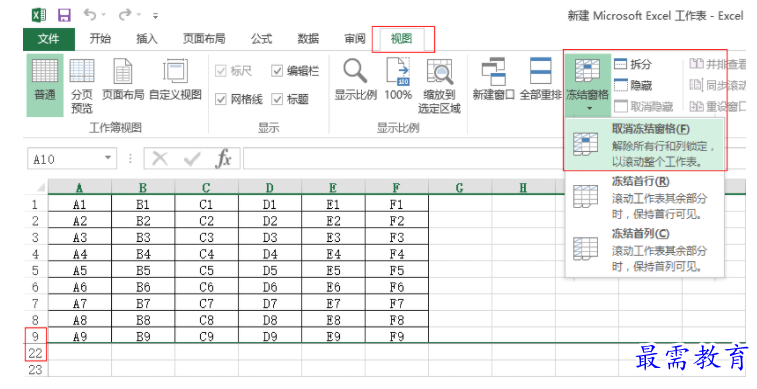Click 全部重排 arrange all windows
The width and height of the screenshot is (757, 389).
point(540,80)
